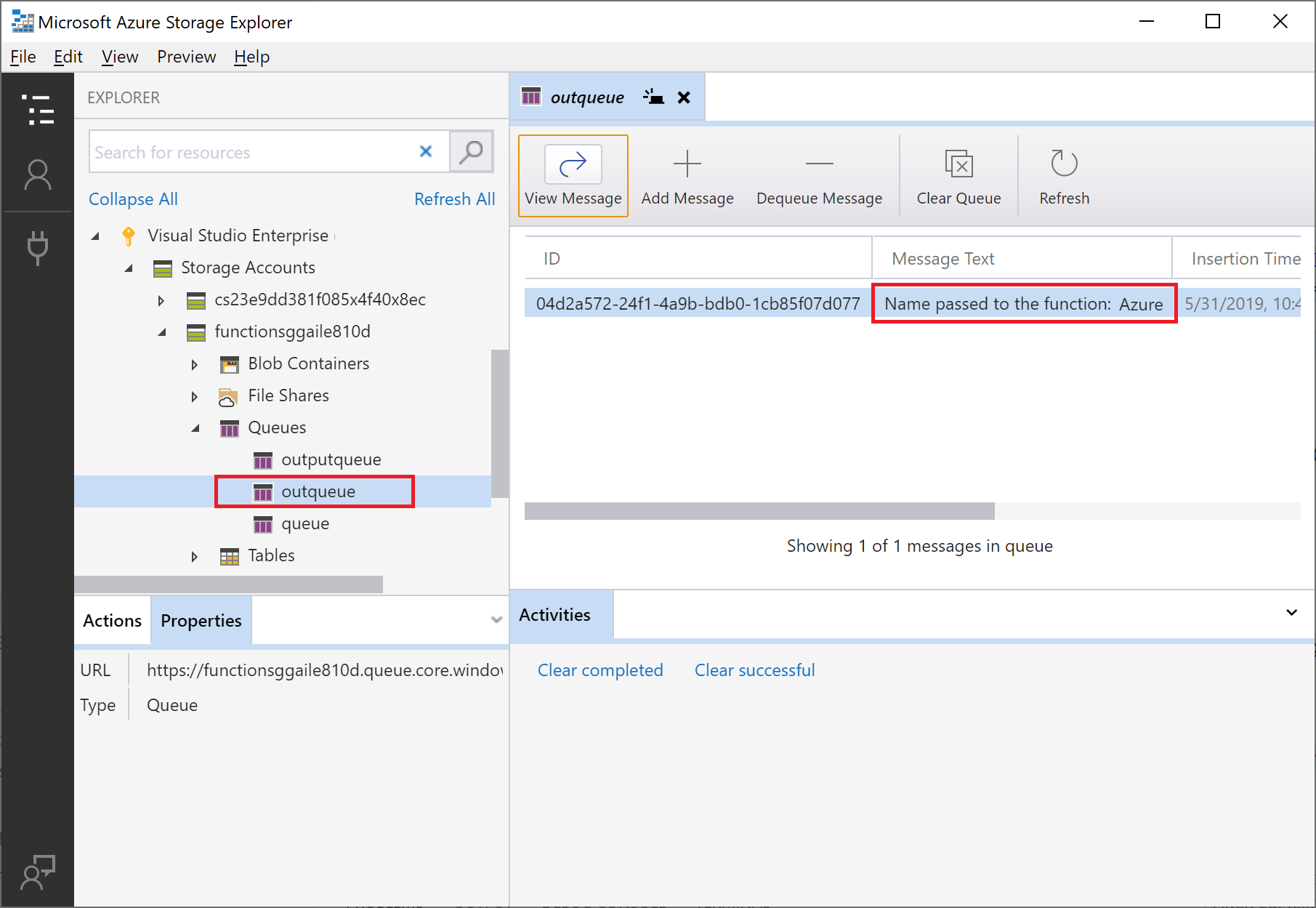Click the Clear completed link
Image resolution: width=1316 pixels, height=908 pixels.
tap(600, 670)
